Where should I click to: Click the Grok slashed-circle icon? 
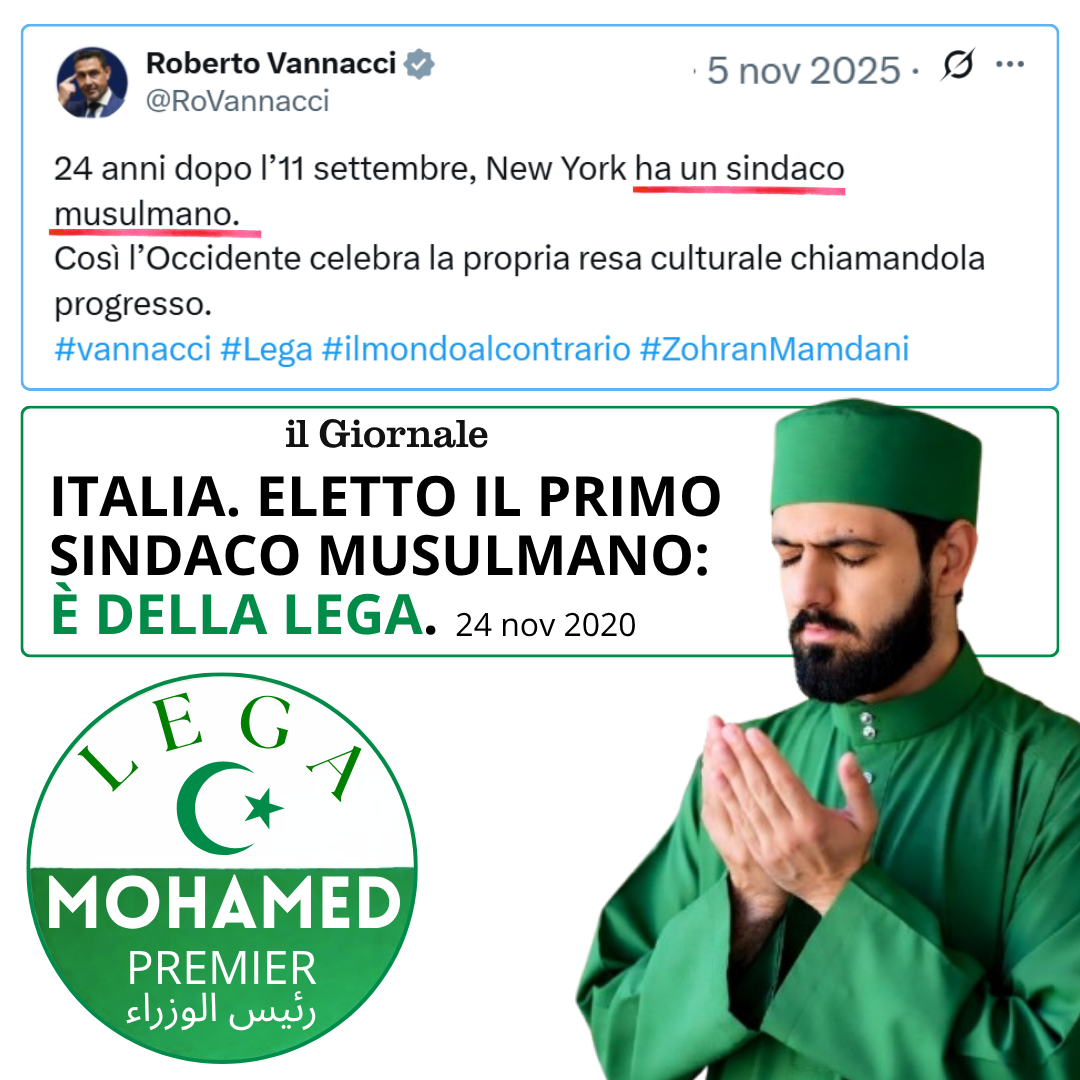(x=957, y=64)
